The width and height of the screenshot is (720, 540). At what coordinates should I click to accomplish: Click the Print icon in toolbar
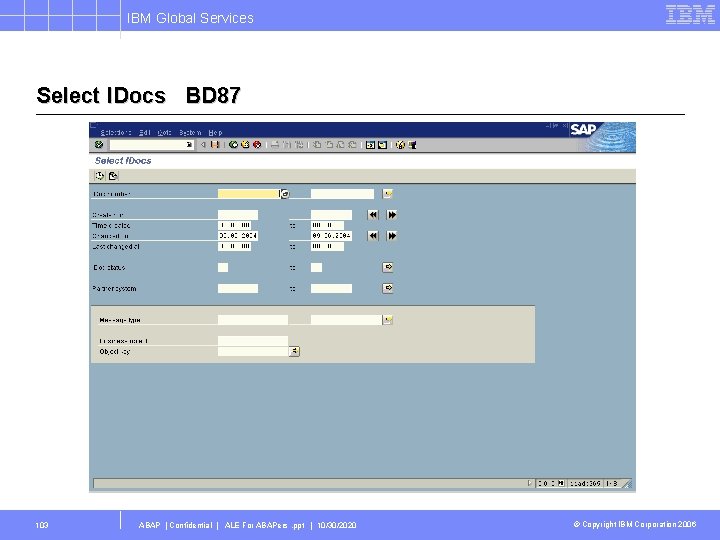[275, 145]
